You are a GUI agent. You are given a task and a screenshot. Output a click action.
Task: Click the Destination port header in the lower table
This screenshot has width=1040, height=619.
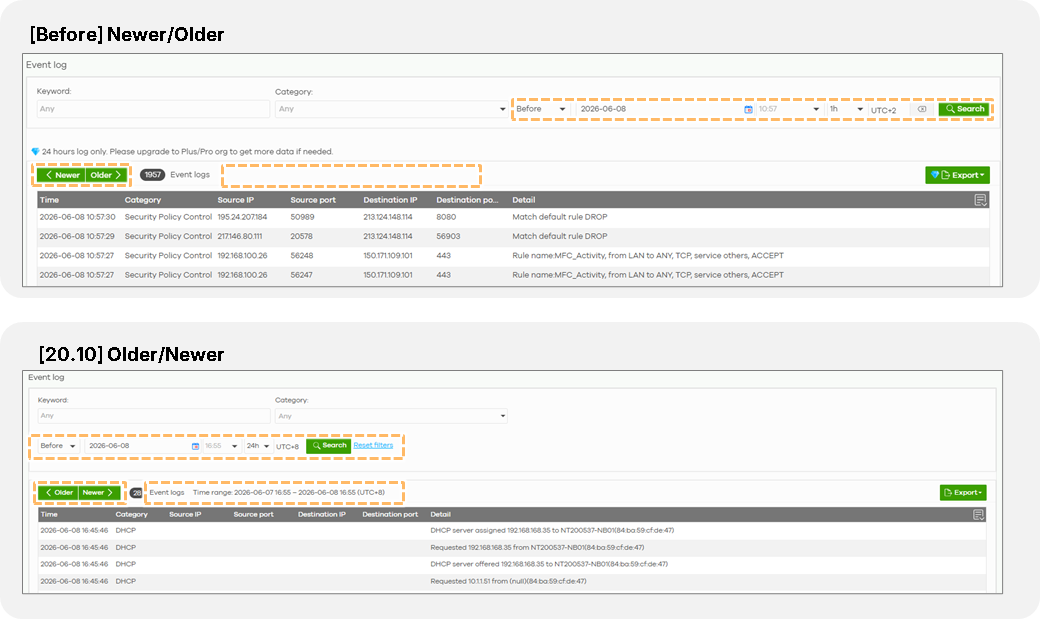tap(390, 514)
